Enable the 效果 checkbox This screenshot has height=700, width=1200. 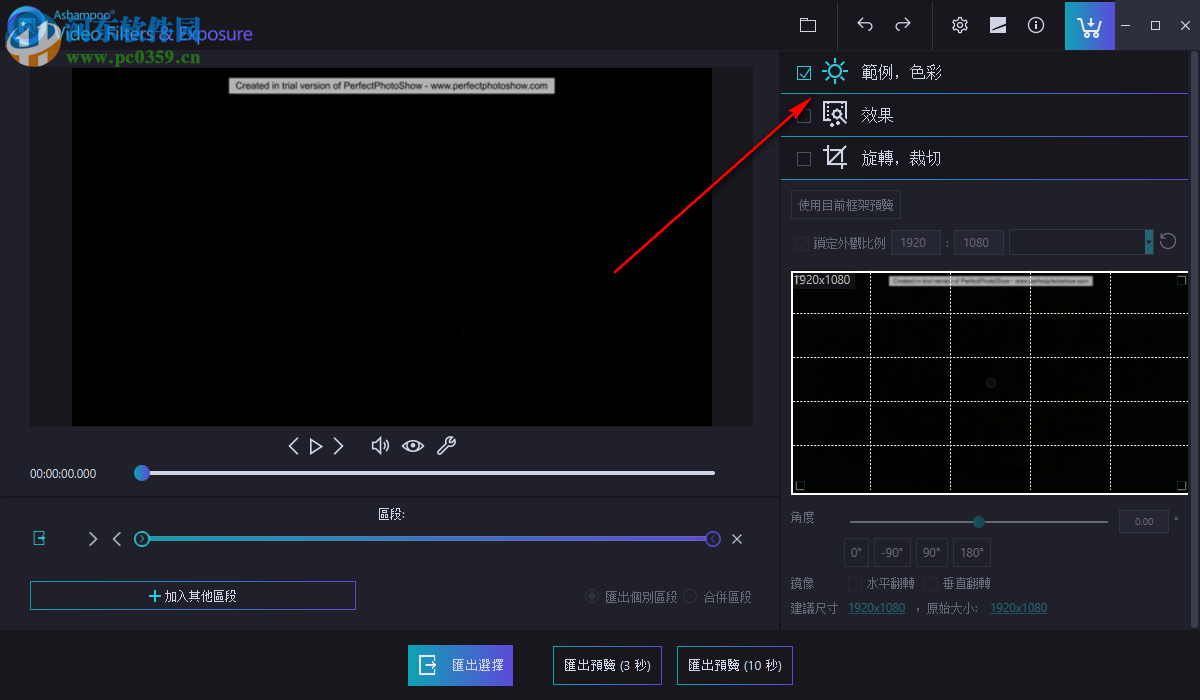click(x=803, y=114)
